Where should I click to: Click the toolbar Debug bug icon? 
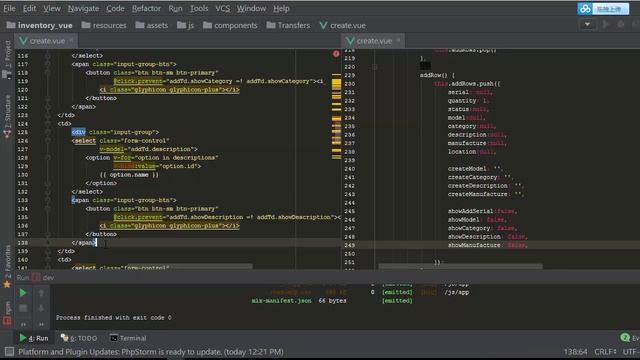[621, 24]
